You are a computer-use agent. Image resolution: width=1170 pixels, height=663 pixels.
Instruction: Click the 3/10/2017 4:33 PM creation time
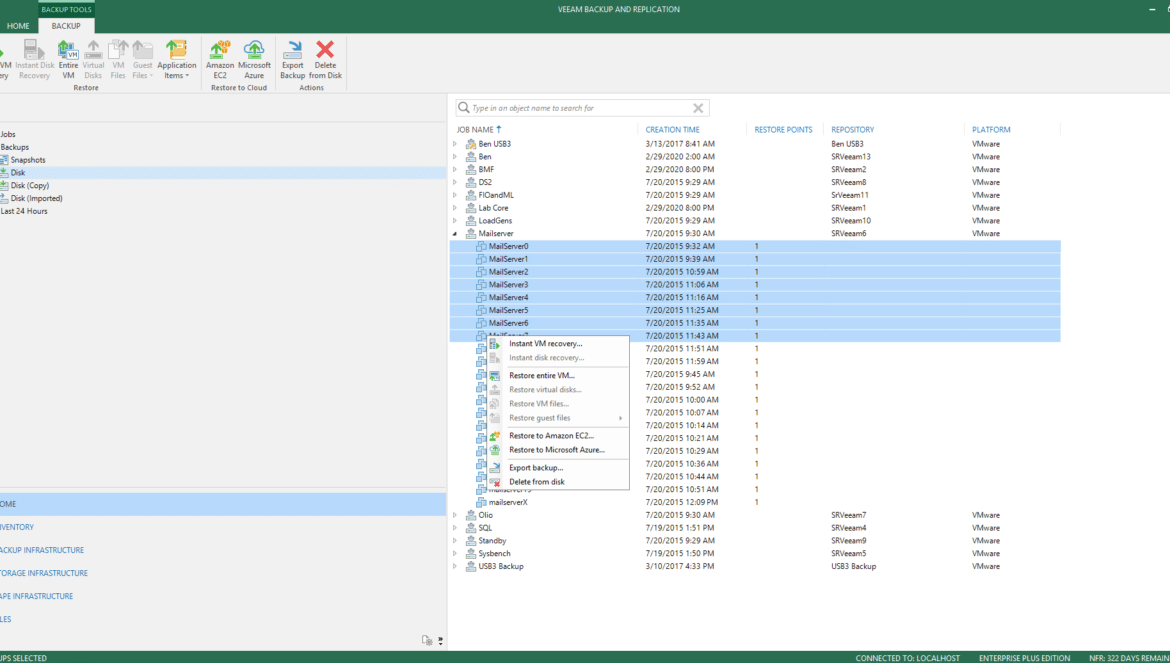680,567
